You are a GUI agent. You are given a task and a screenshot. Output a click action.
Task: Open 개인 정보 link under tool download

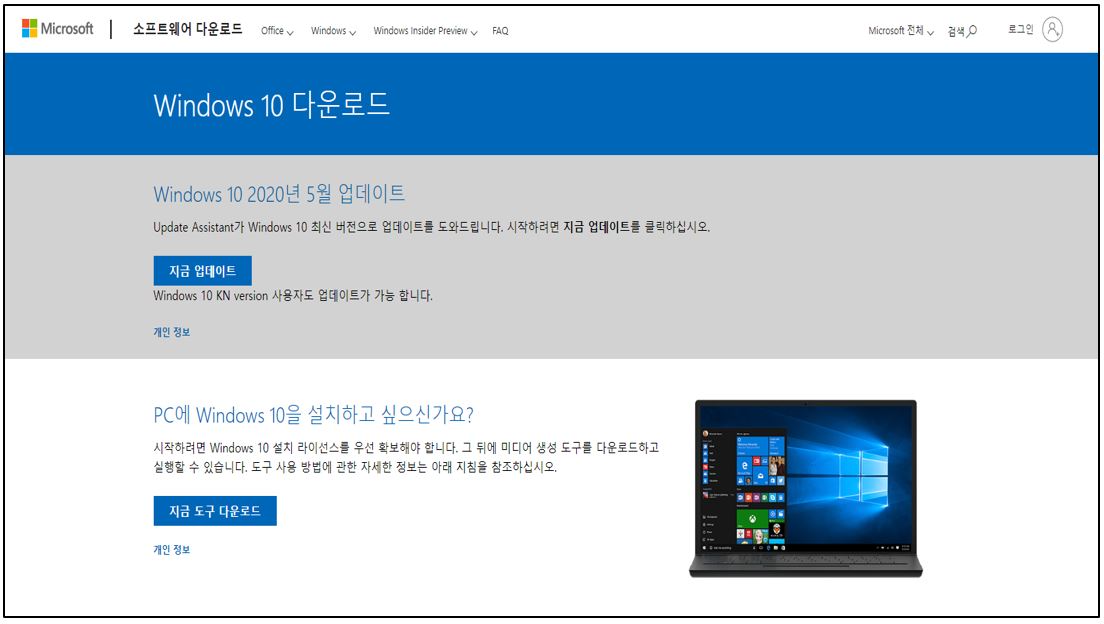click(x=172, y=549)
